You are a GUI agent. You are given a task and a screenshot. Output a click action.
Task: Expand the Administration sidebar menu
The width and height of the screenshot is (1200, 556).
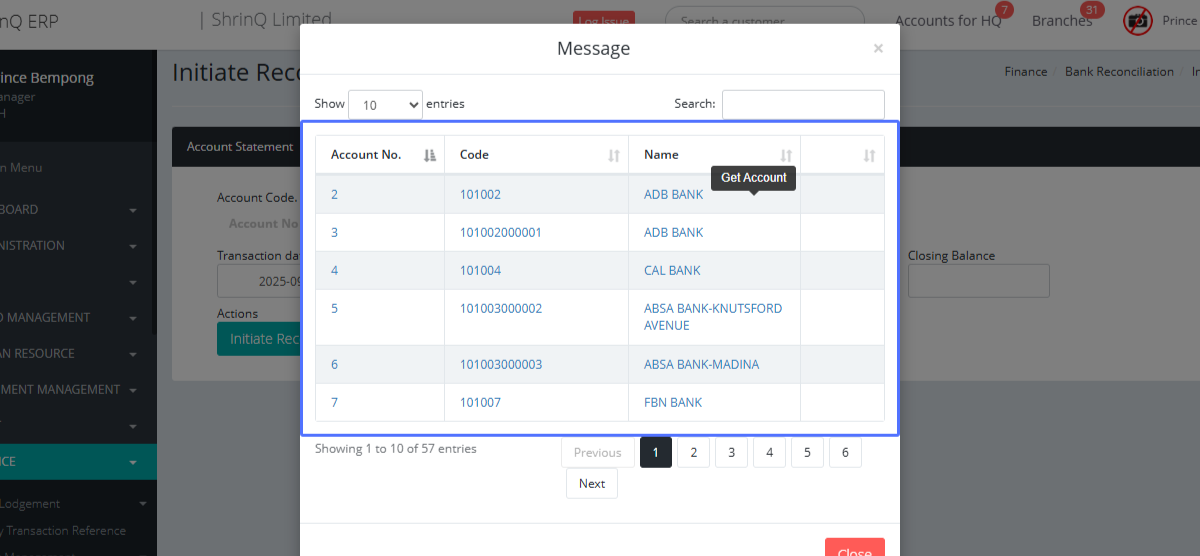133,246
